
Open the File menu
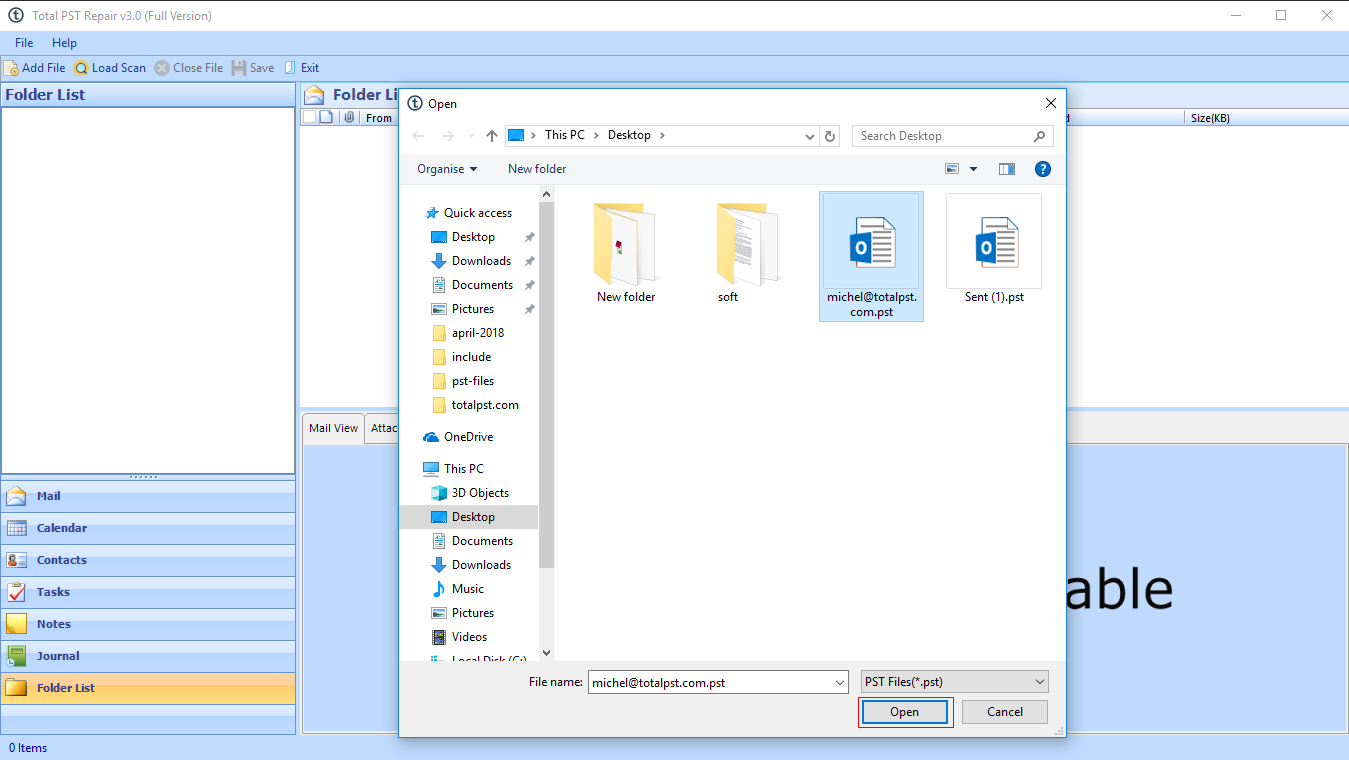24,43
